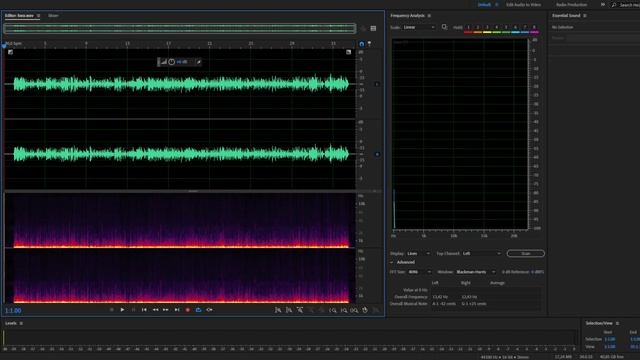Toggle Hold button 2 orange
The height and width of the screenshot is (360, 640).
[478, 28]
